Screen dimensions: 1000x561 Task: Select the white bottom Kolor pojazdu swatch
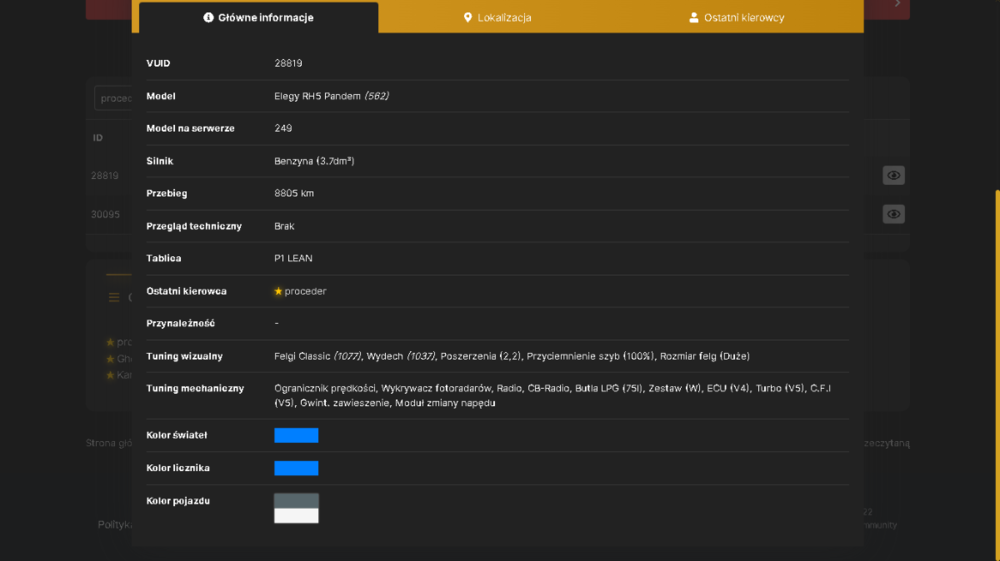pyautogui.click(x=296, y=516)
